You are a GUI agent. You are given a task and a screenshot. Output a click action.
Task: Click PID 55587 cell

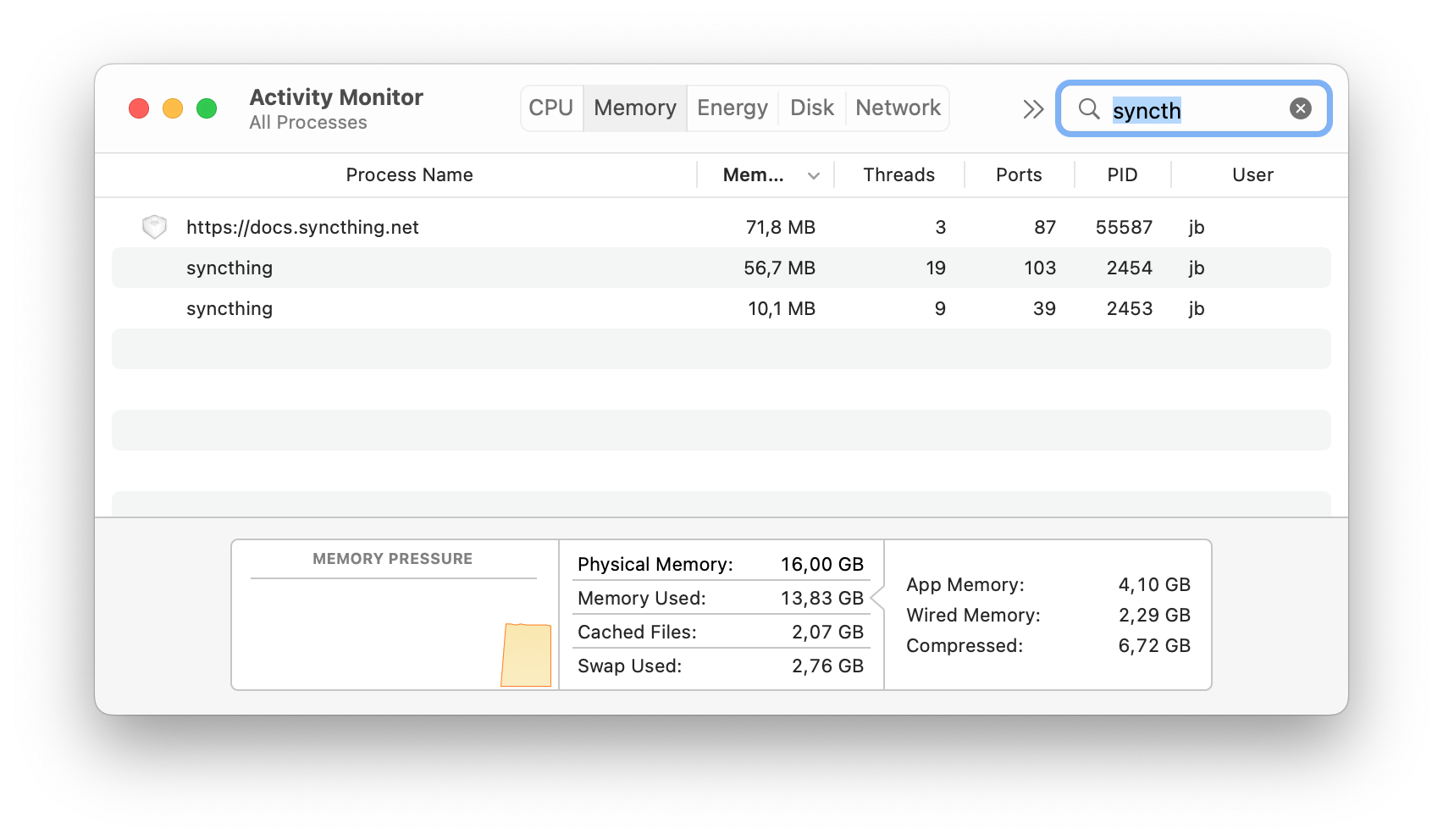tap(1124, 227)
